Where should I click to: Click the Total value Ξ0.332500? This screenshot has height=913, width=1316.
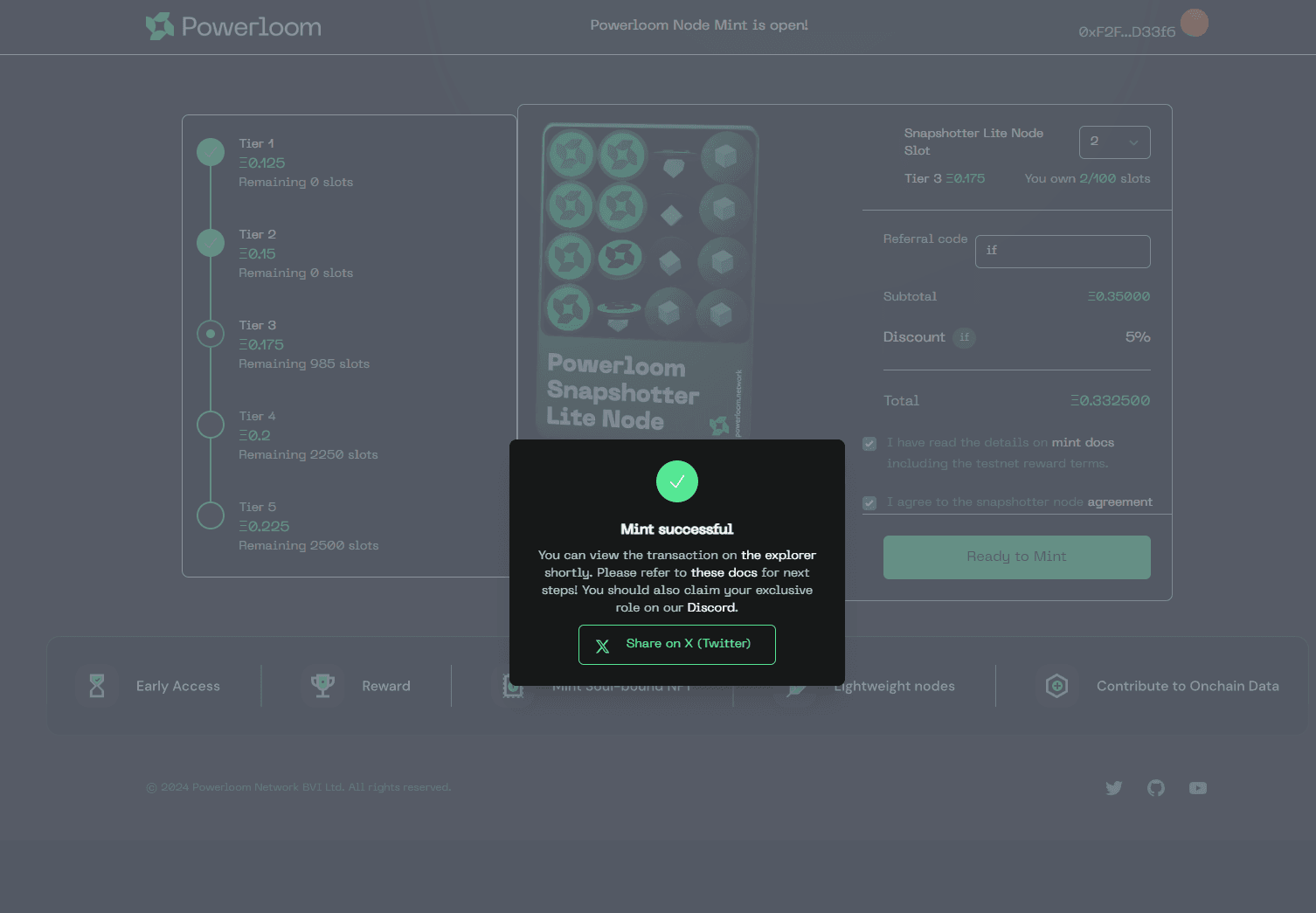[1111, 401]
